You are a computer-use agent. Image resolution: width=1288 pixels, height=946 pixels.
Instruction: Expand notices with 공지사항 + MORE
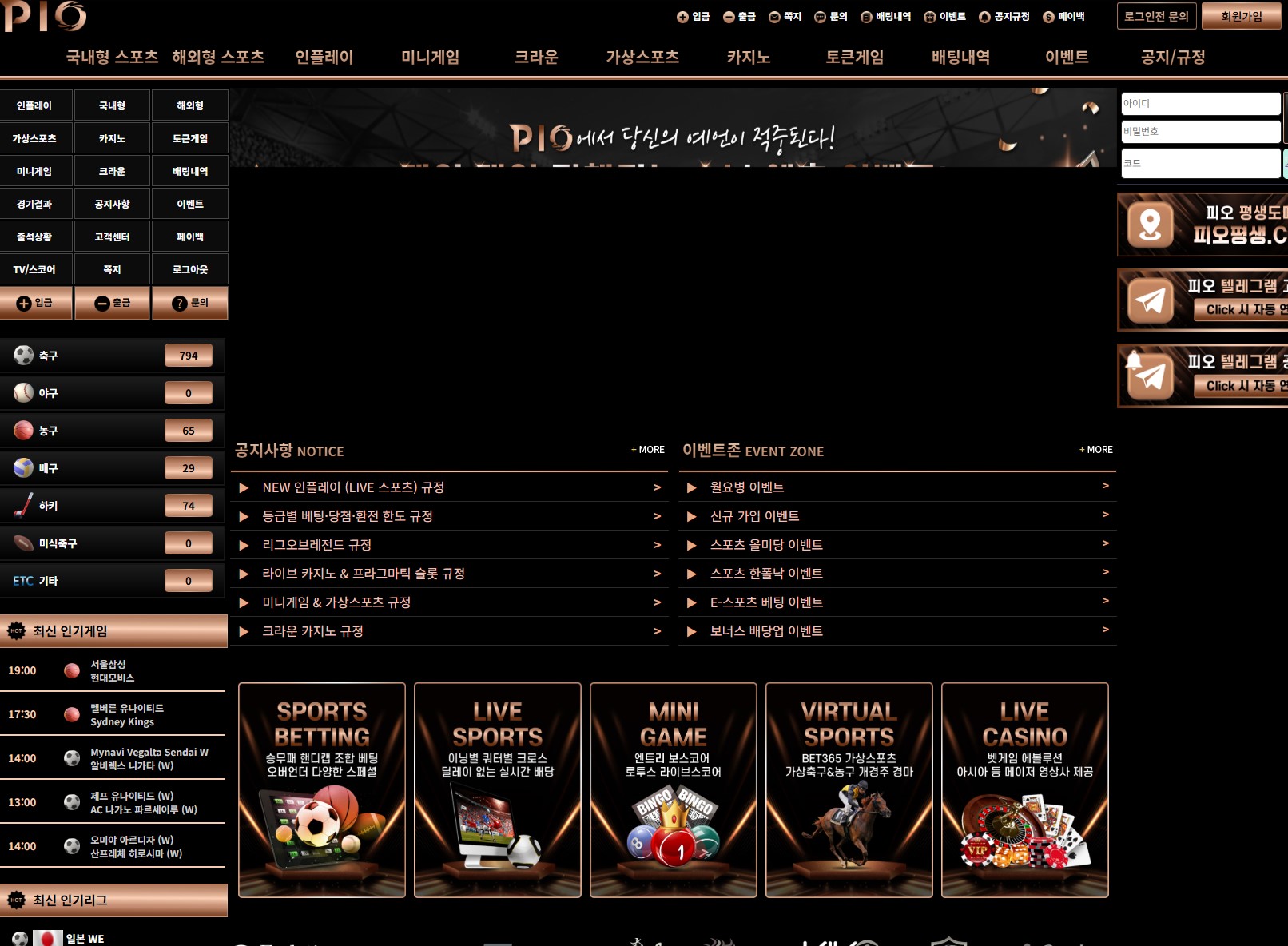tap(648, 450)
